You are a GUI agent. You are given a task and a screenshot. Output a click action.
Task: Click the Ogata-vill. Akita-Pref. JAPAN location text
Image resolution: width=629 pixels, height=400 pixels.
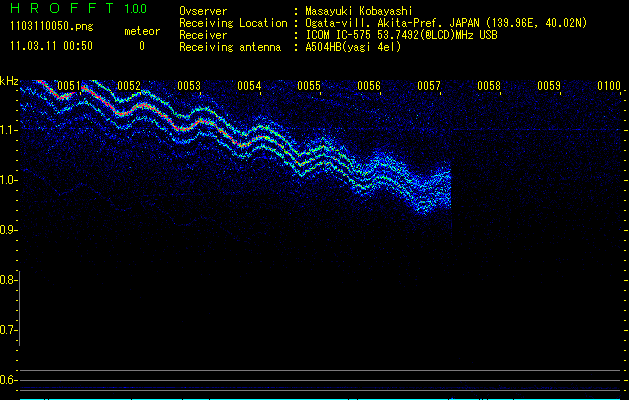tap(446, 23)
